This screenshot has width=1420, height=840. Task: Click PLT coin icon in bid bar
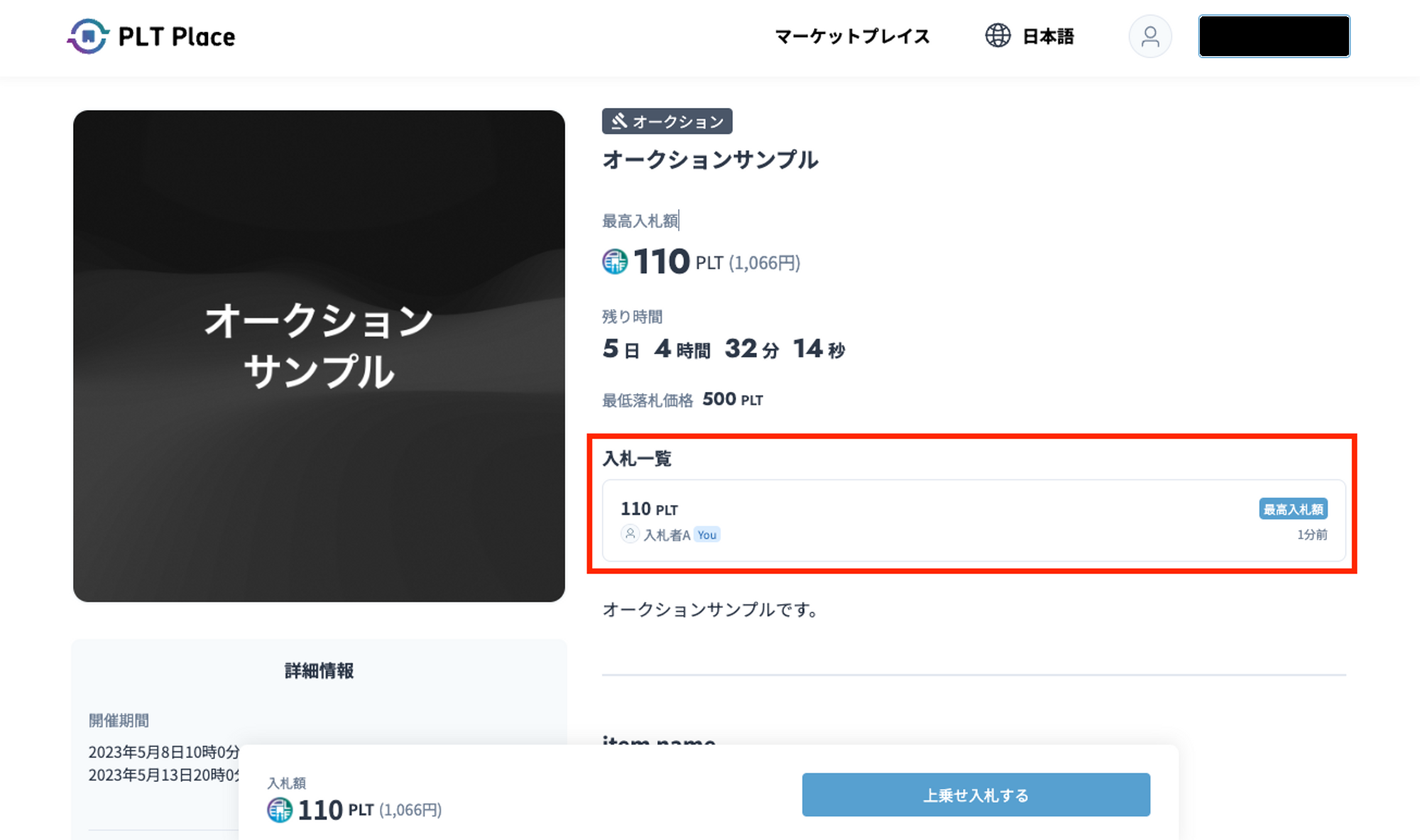tap(280, 809)
